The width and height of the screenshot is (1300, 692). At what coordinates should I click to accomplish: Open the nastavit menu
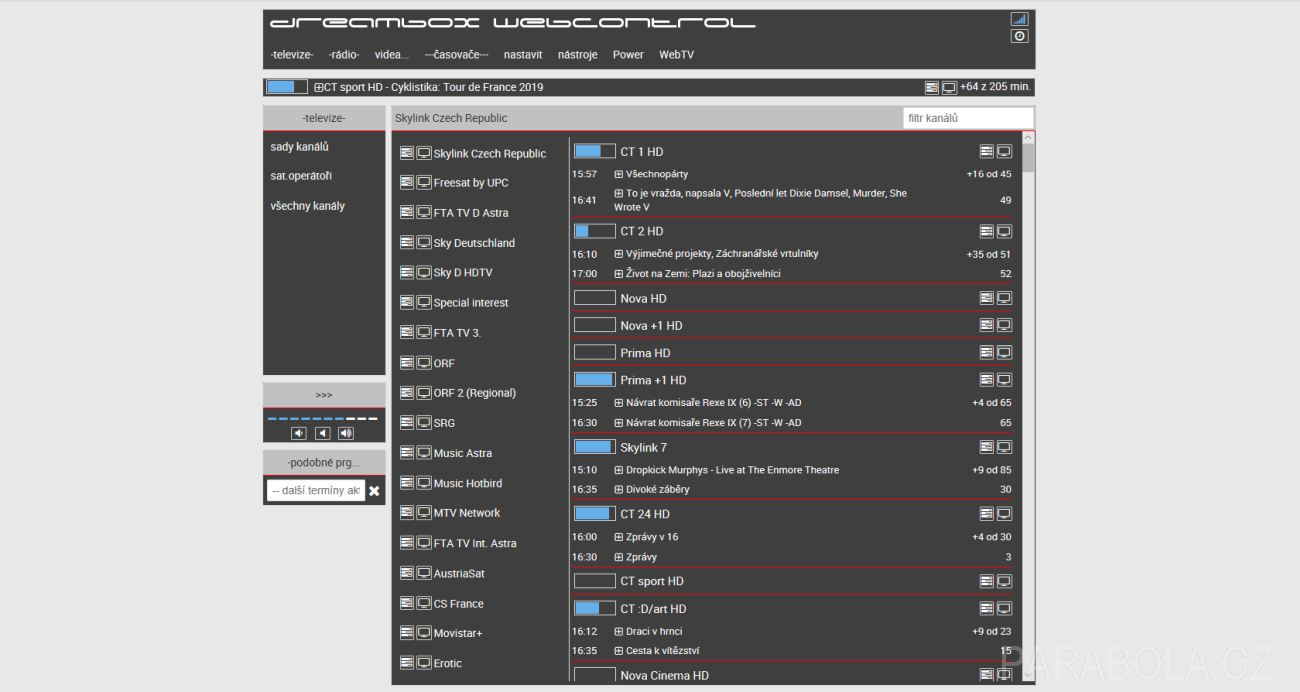click(x=523, y=55)
